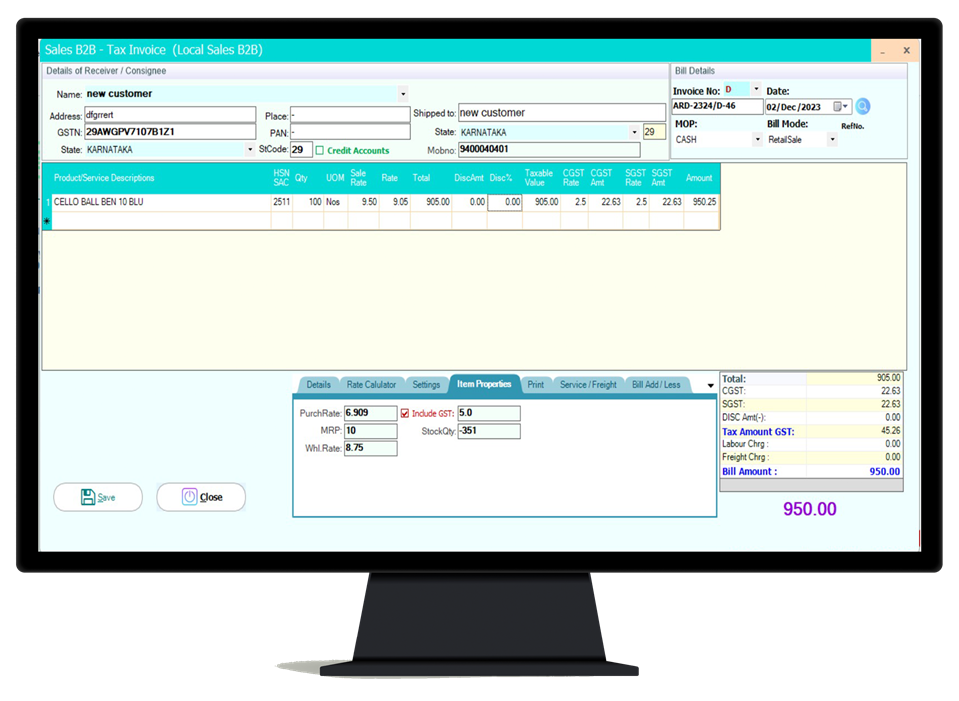Go to the Bill Add / Less tab
This screenshot has width=959, height=701.
(x=656, y=385)
